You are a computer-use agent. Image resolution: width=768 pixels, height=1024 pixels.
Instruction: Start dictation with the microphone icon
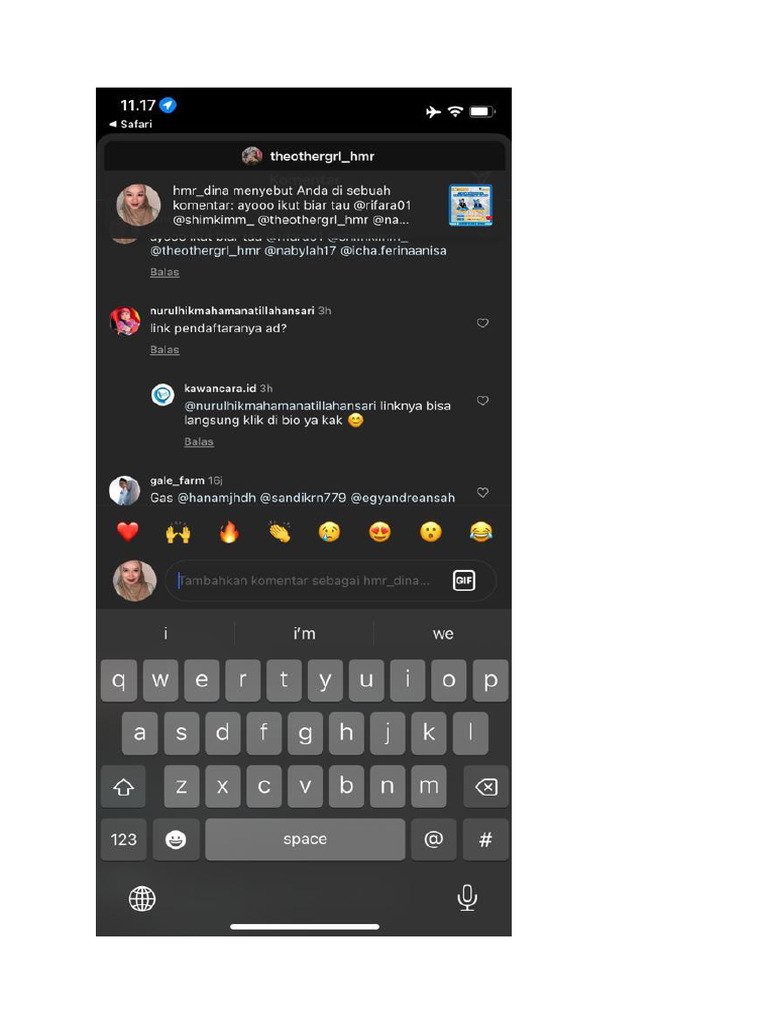[467, 898]
